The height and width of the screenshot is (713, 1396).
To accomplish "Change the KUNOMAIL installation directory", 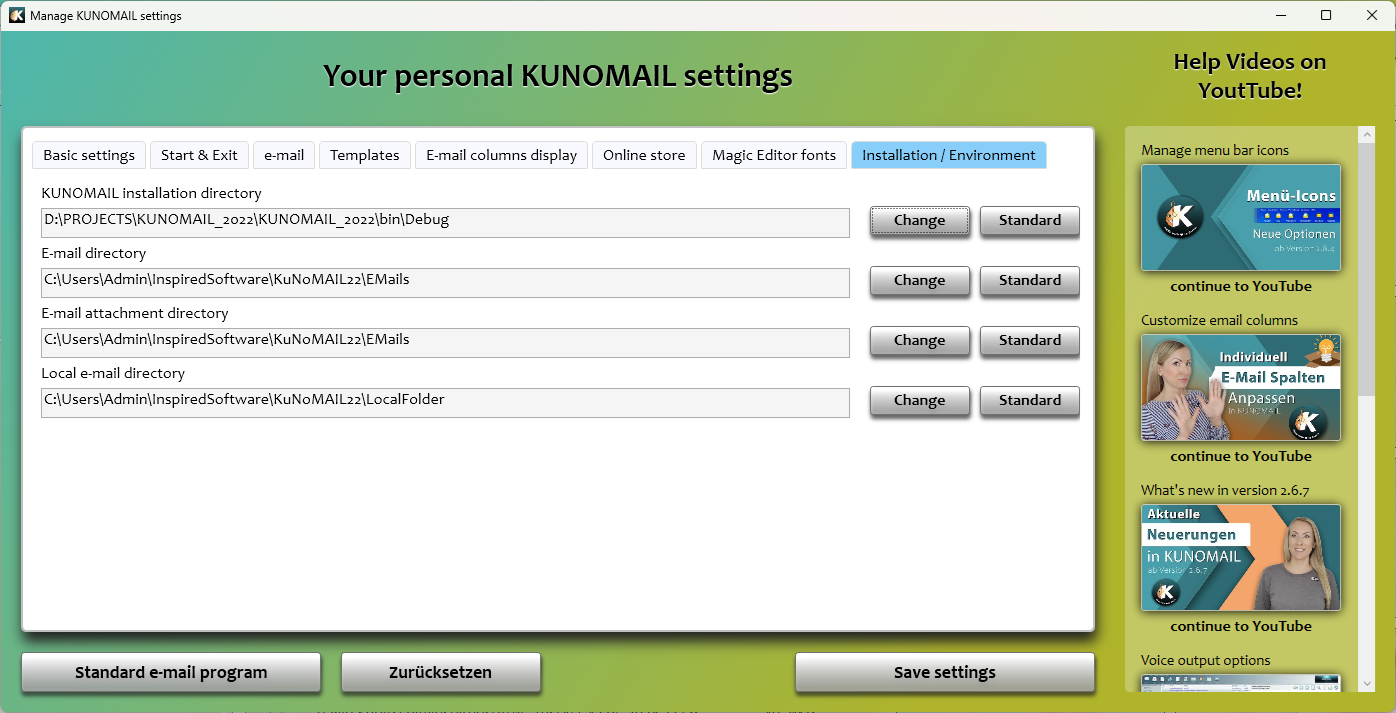I will point(920,221).
